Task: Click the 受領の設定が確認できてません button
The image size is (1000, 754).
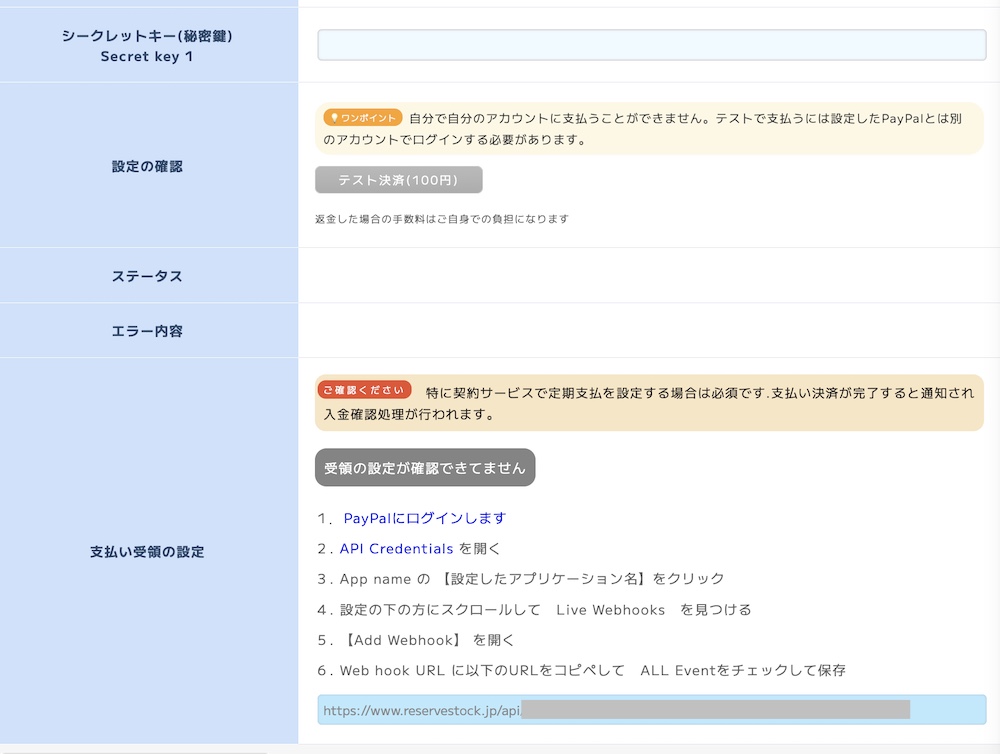Action: point(425,468)
